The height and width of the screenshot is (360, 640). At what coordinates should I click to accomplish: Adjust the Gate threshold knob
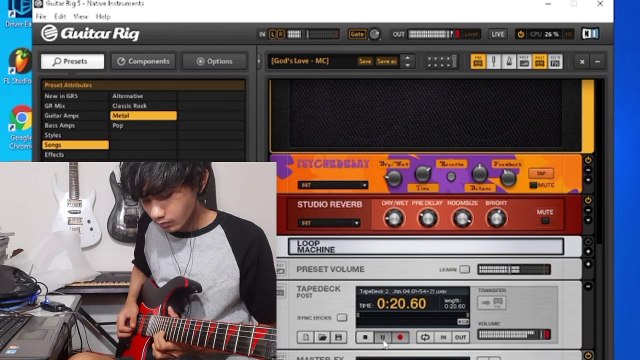pos(374,34)
